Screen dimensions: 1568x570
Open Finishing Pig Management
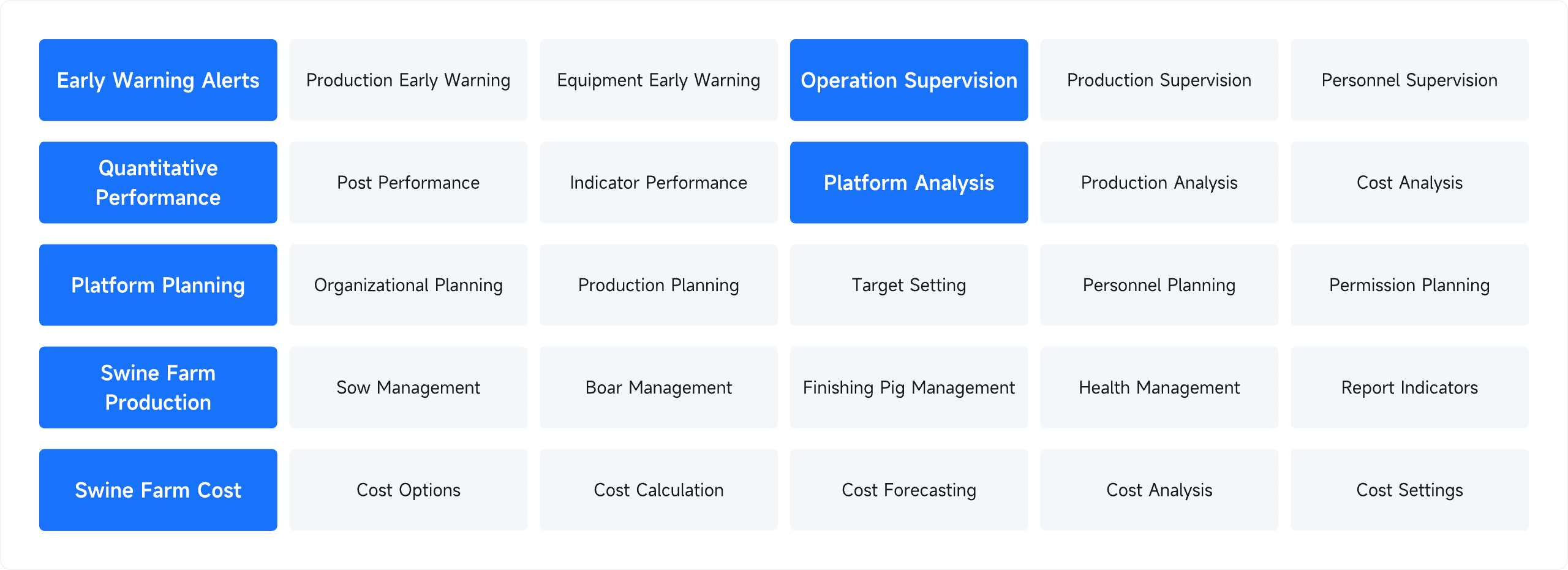coord(909,387)
